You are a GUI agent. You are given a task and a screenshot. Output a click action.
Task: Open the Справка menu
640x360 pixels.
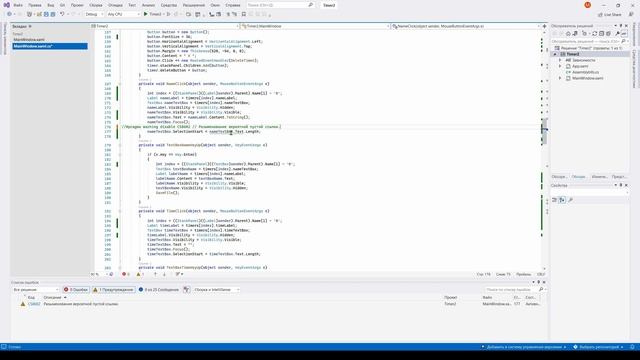click(x=233, y=5)
